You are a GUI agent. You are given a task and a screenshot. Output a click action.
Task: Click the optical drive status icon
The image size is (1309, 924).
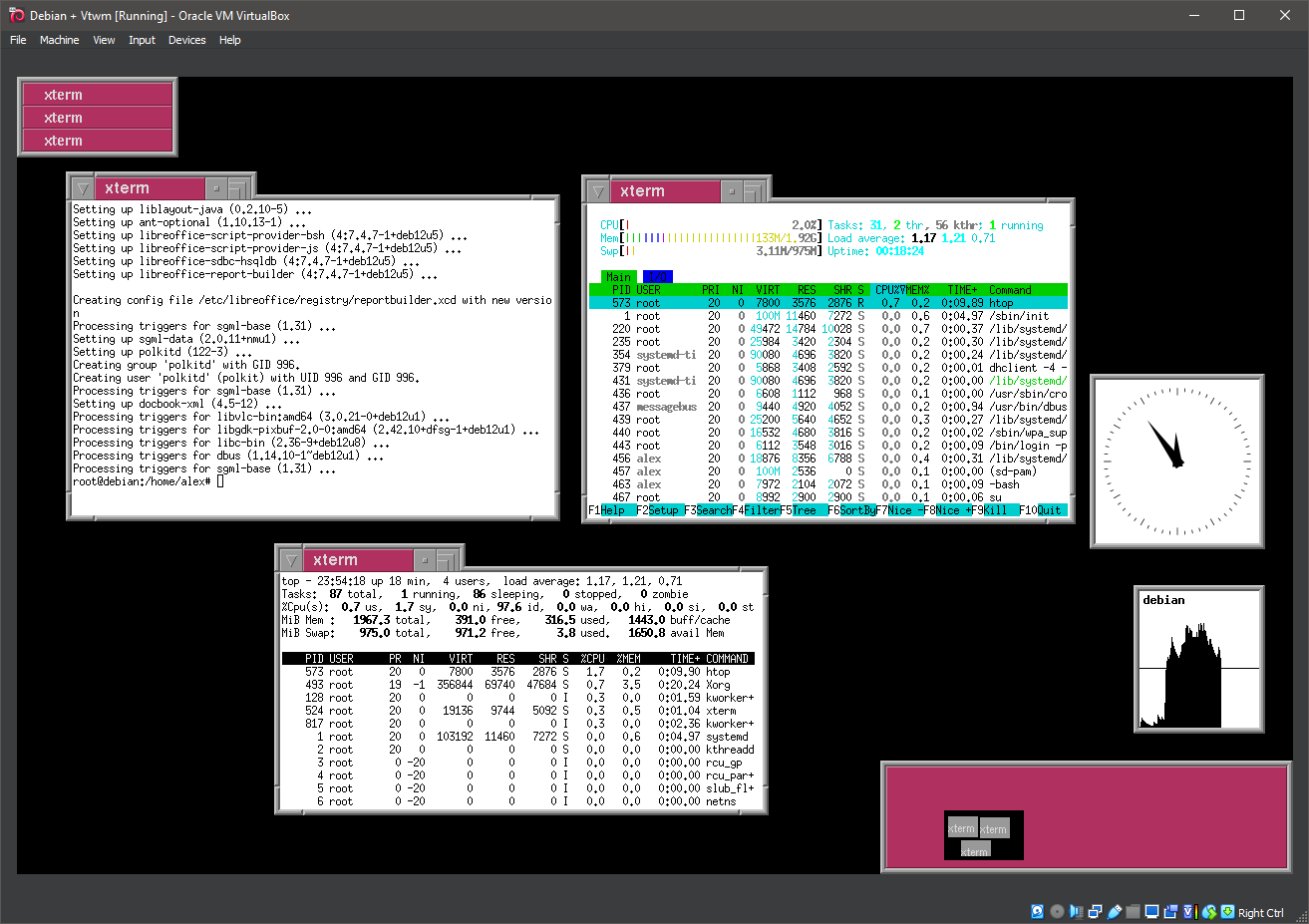(x=1057, y=910)
